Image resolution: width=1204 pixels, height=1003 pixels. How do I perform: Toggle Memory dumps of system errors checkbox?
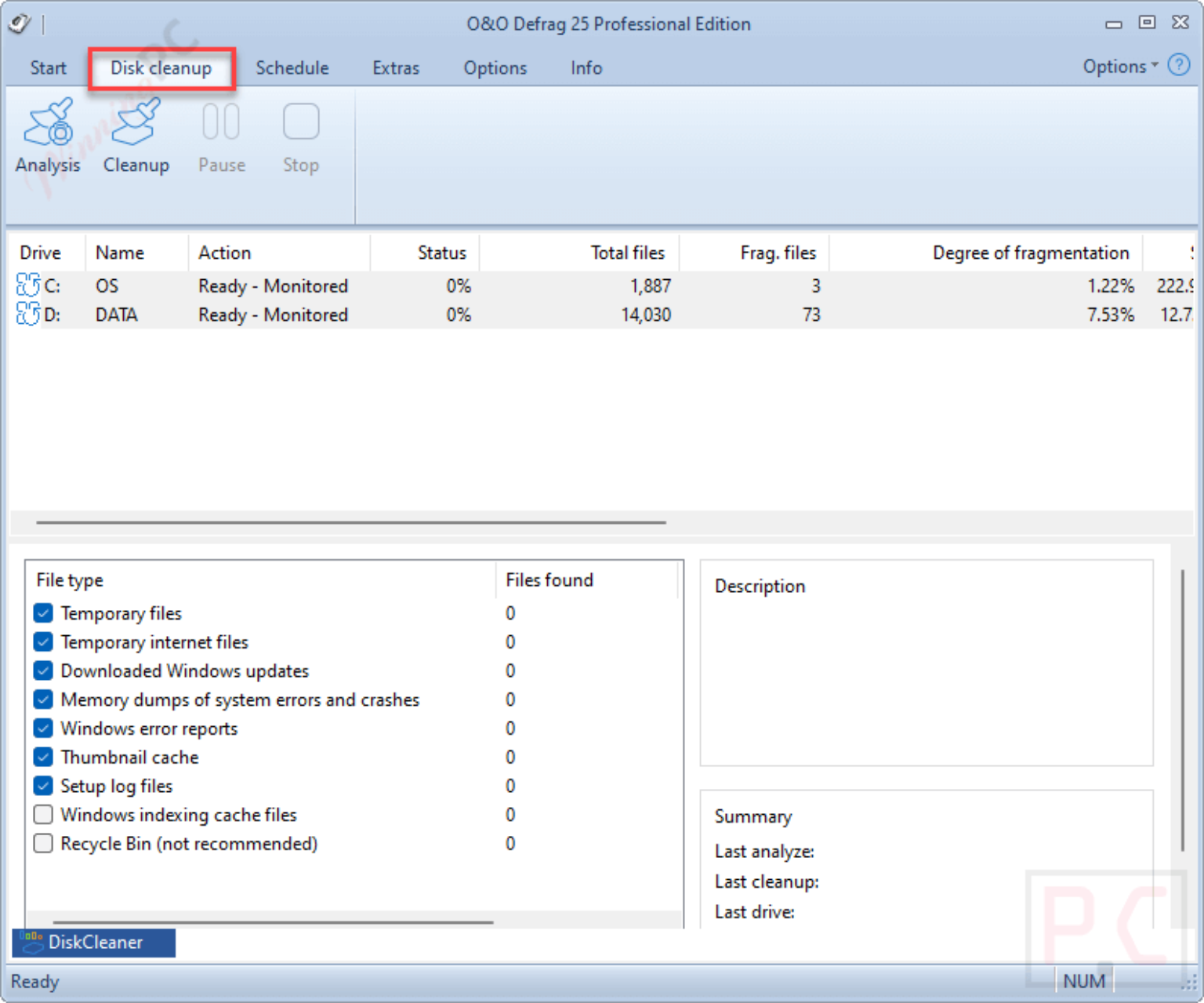[44, 699]
